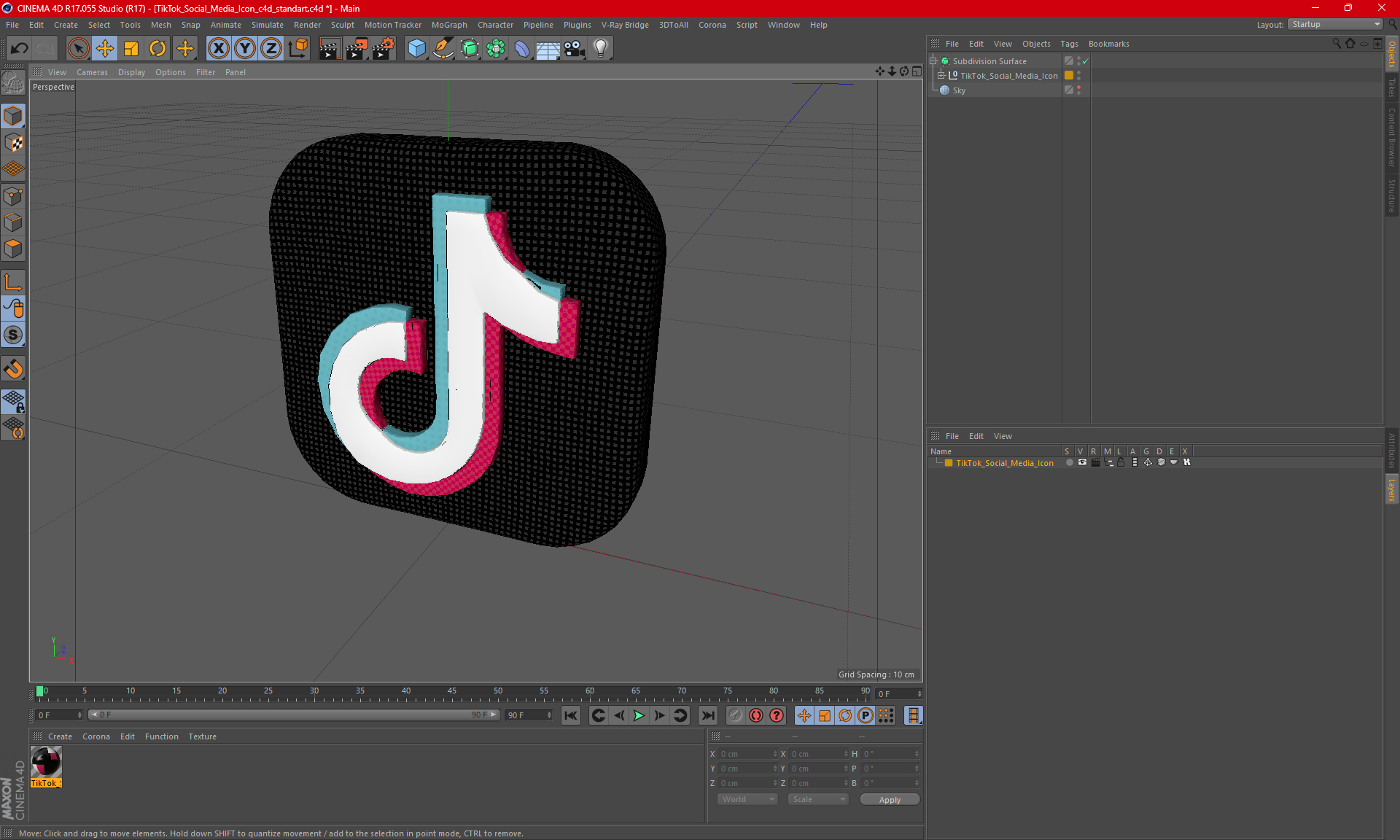Image resolution: width=1400 pixels, height=840 pixels.
Task: Switch to Edges mode
Action: point(13,222)
